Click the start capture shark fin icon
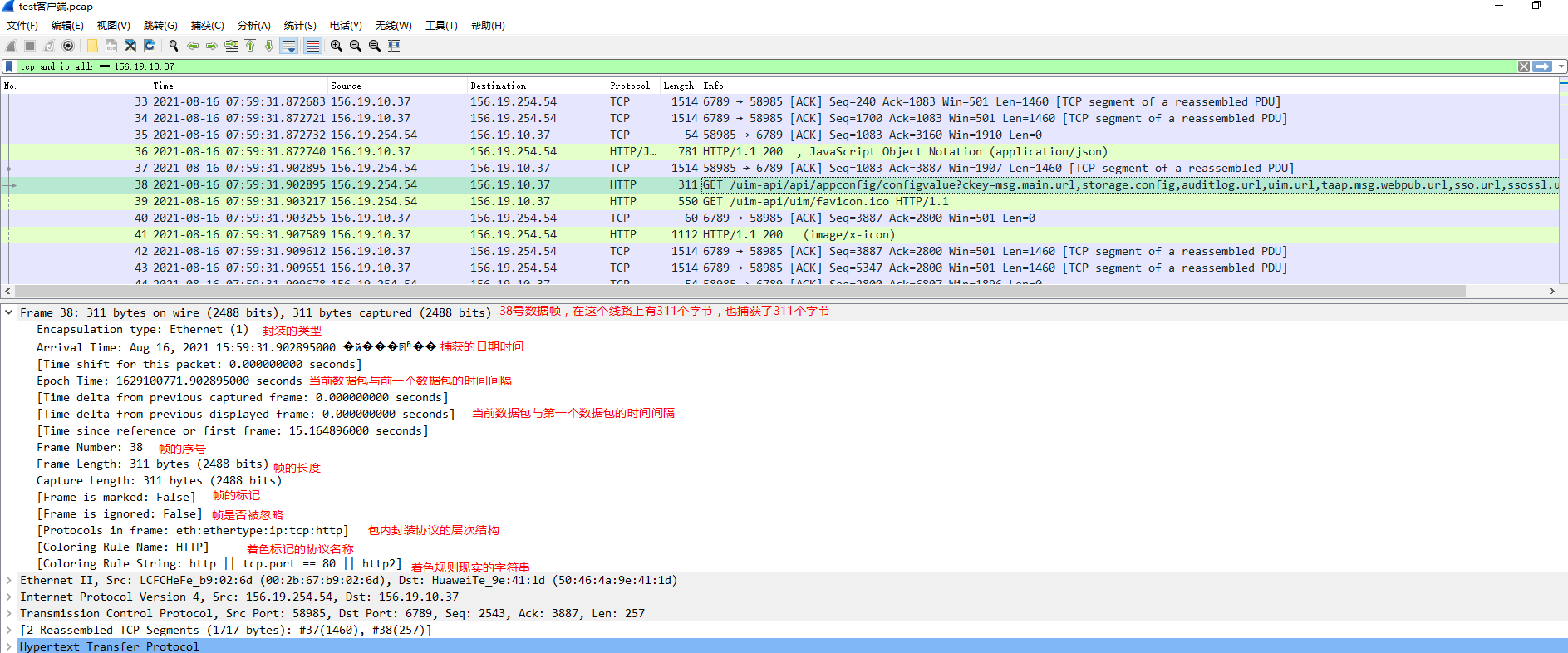 coord(11,46)
